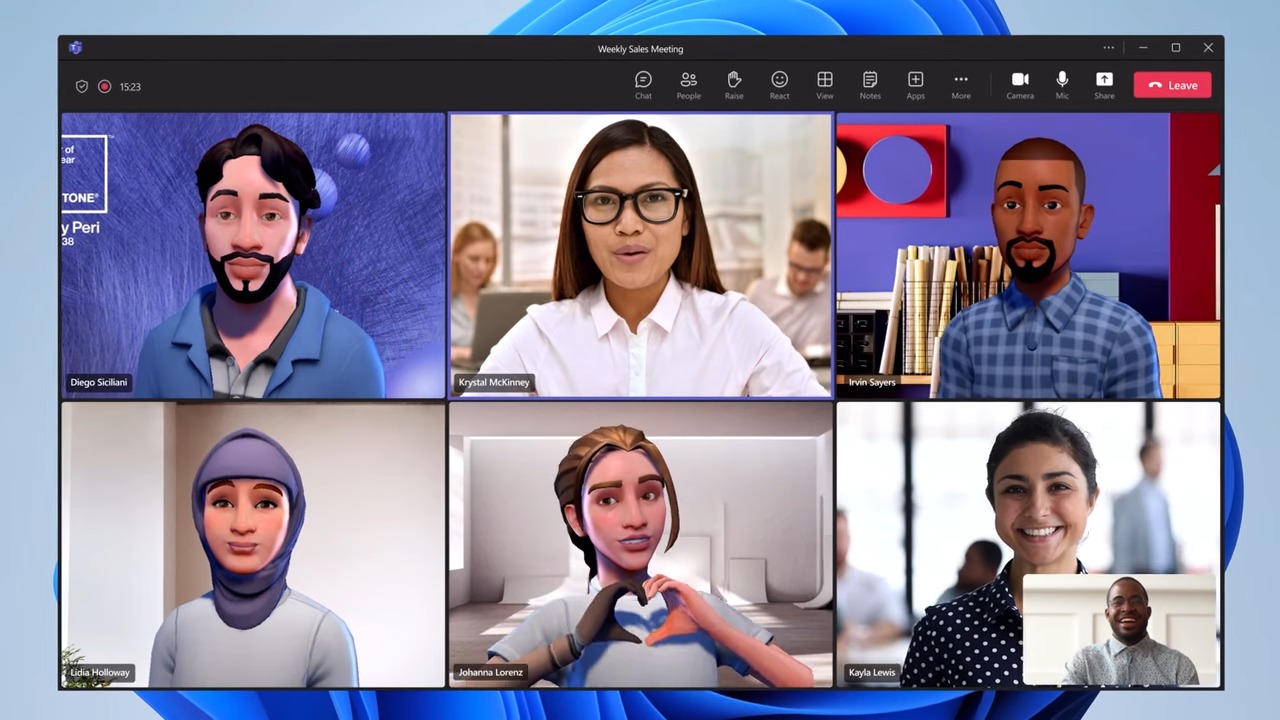Open the React emoji picker

pos(779,85)
